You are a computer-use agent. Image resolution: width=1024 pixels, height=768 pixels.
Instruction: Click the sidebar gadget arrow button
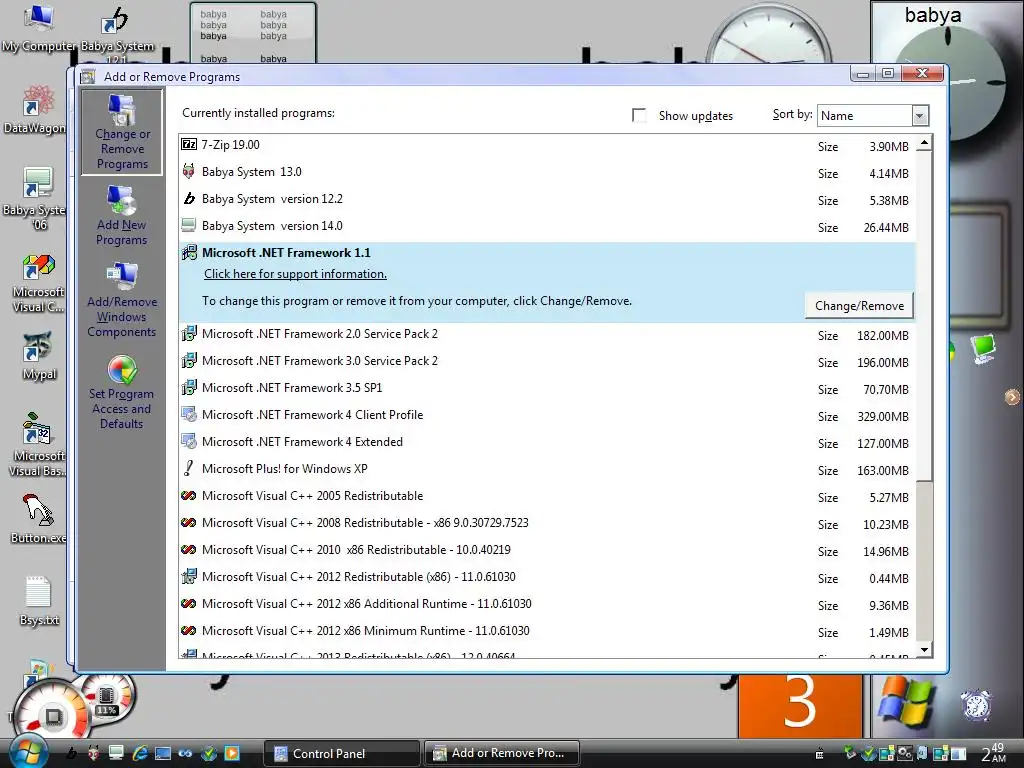coord(1012,396)
